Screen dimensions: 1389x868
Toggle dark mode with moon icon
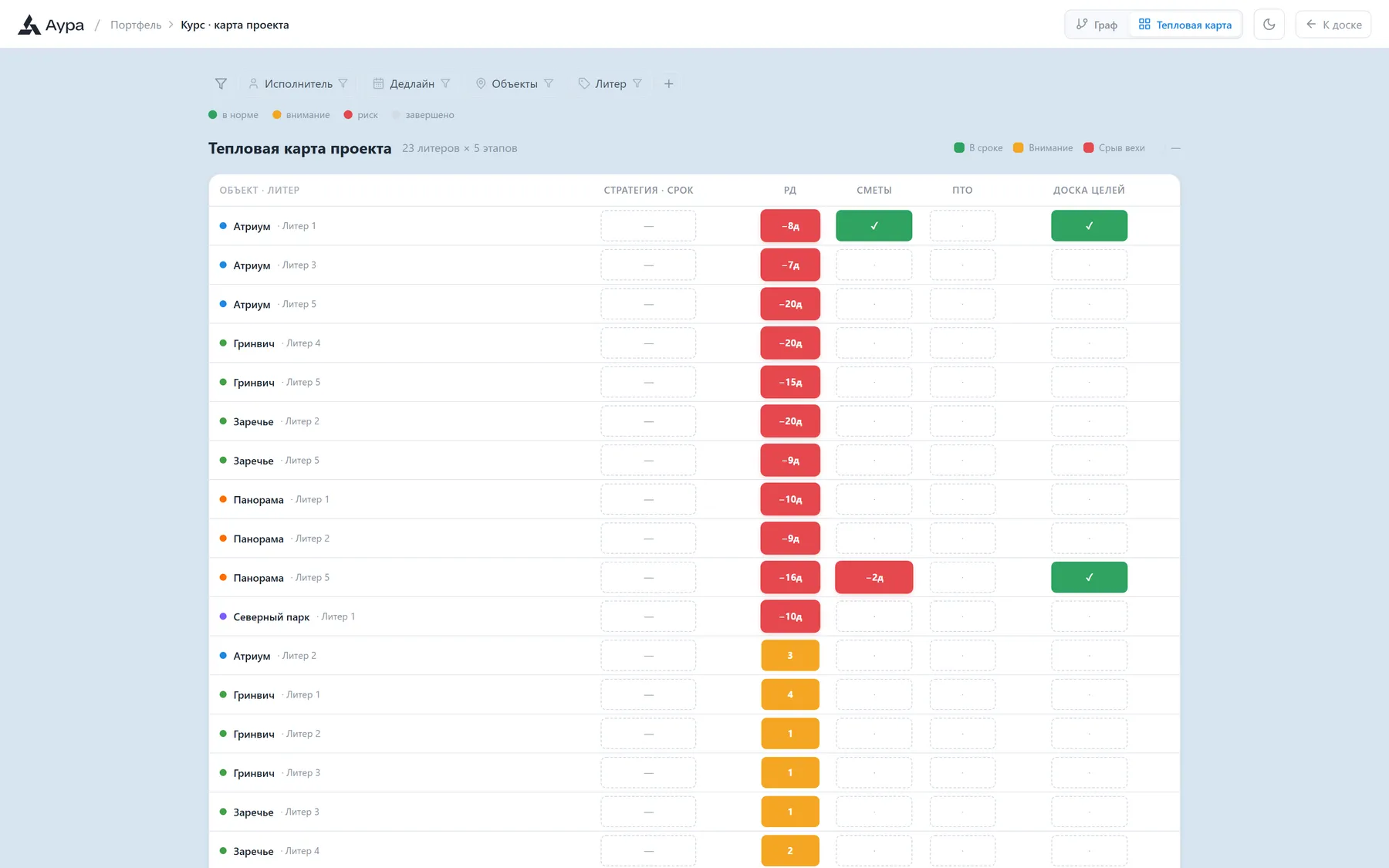tap(1269, 25)
